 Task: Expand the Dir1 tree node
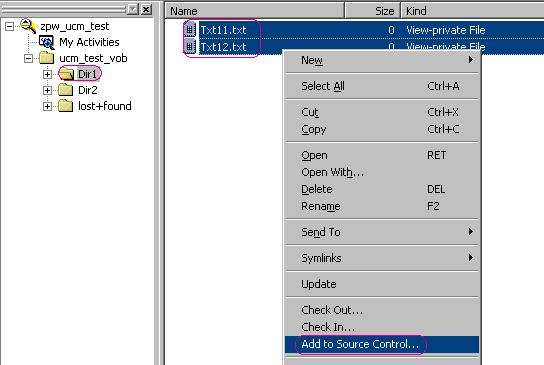point(47,74)
